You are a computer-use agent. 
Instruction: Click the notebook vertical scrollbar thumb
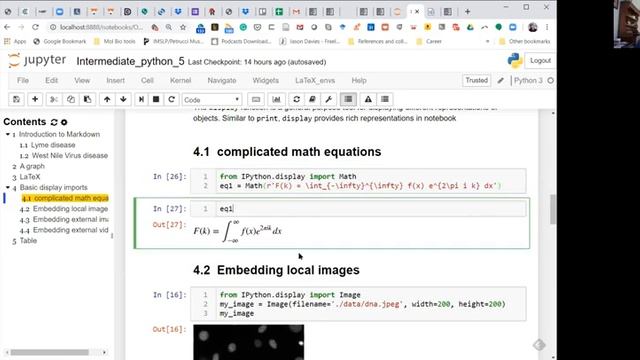tap(553, 209)
